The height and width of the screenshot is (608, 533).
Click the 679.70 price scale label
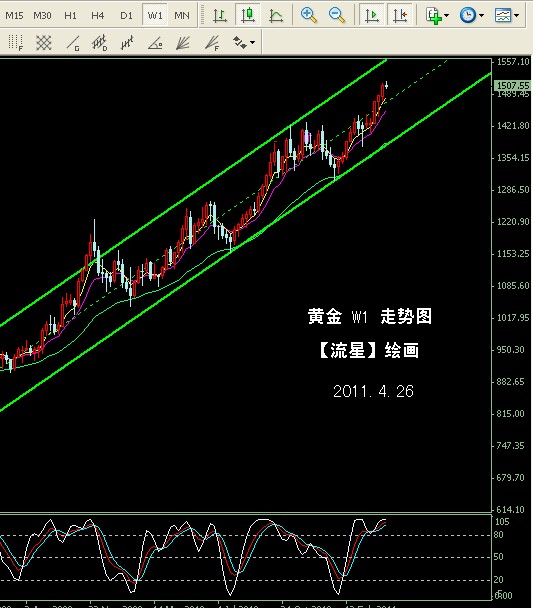tap(510, 478)
